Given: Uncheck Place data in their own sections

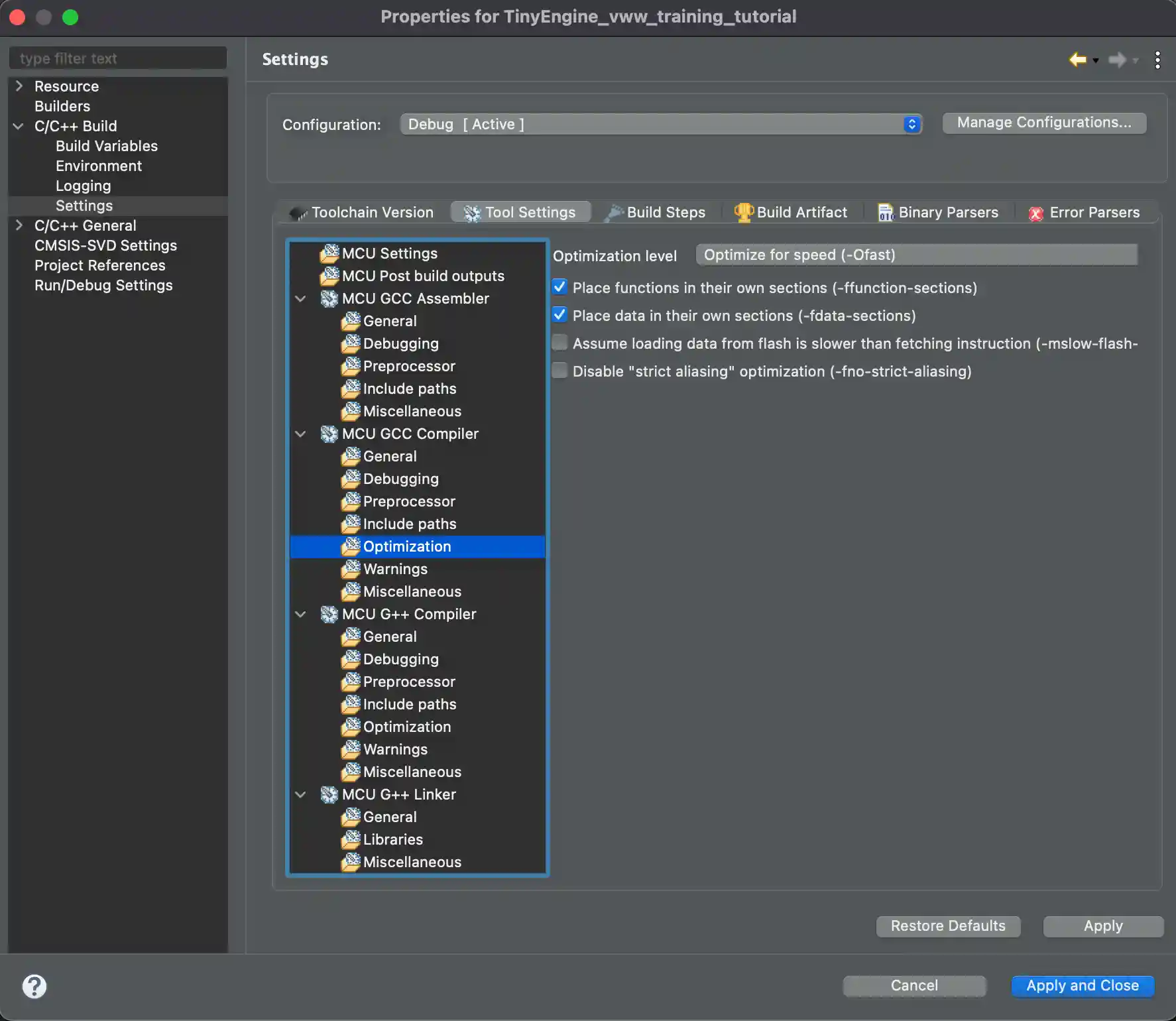Looking at the screenshot, I should click(x=559, y=314).
